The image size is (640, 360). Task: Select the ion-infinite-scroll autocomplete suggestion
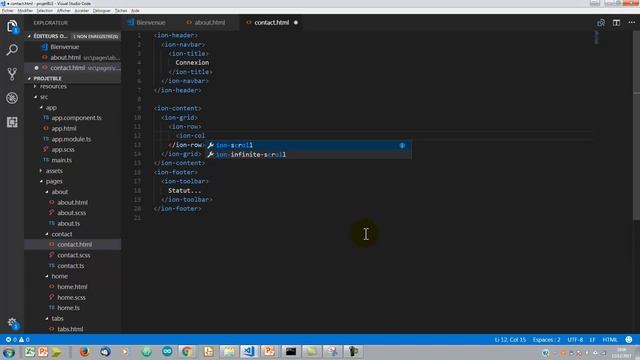click(308, 154)
